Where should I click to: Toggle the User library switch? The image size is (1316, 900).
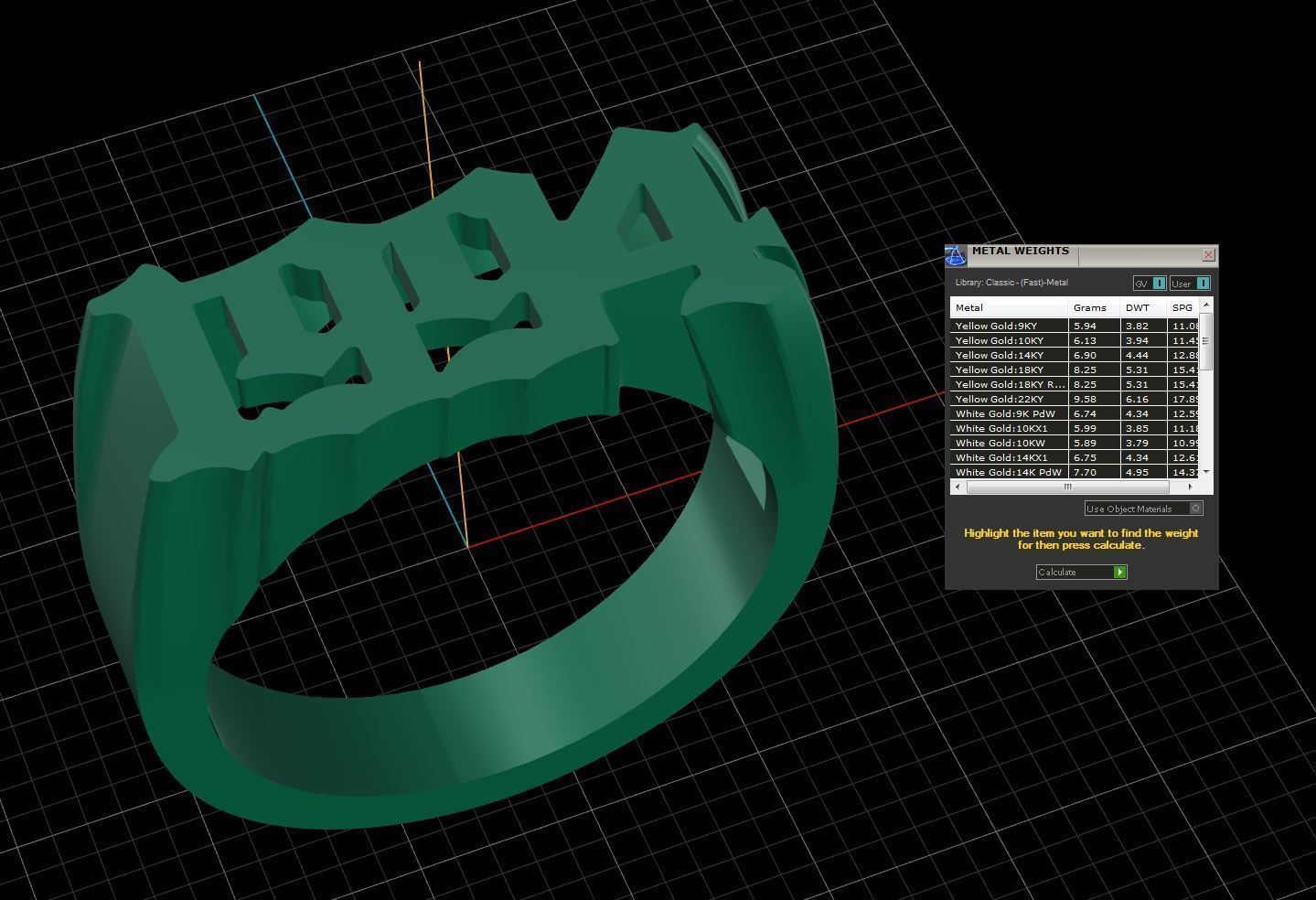(x=1190, y=284)
